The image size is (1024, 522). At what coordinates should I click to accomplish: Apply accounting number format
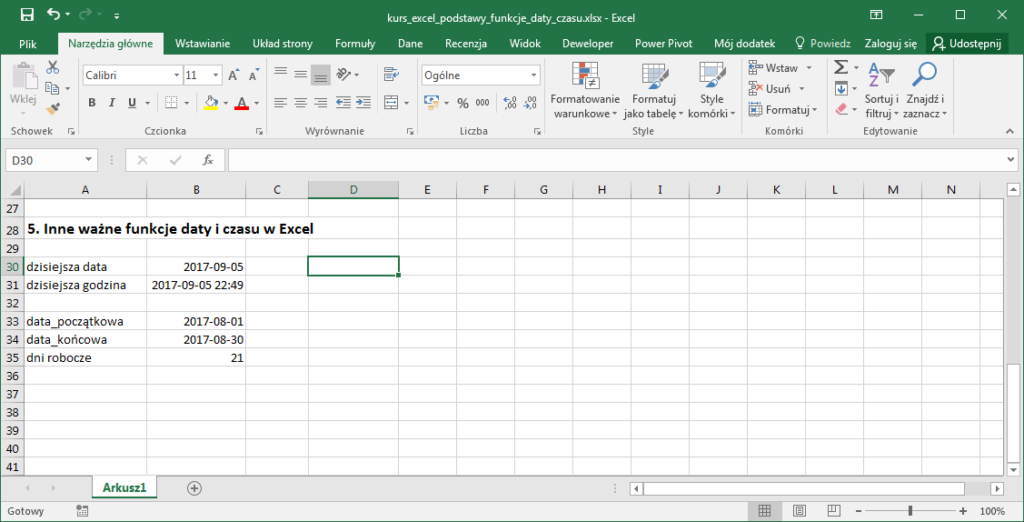pyautogui.click(x=432, y=103)
